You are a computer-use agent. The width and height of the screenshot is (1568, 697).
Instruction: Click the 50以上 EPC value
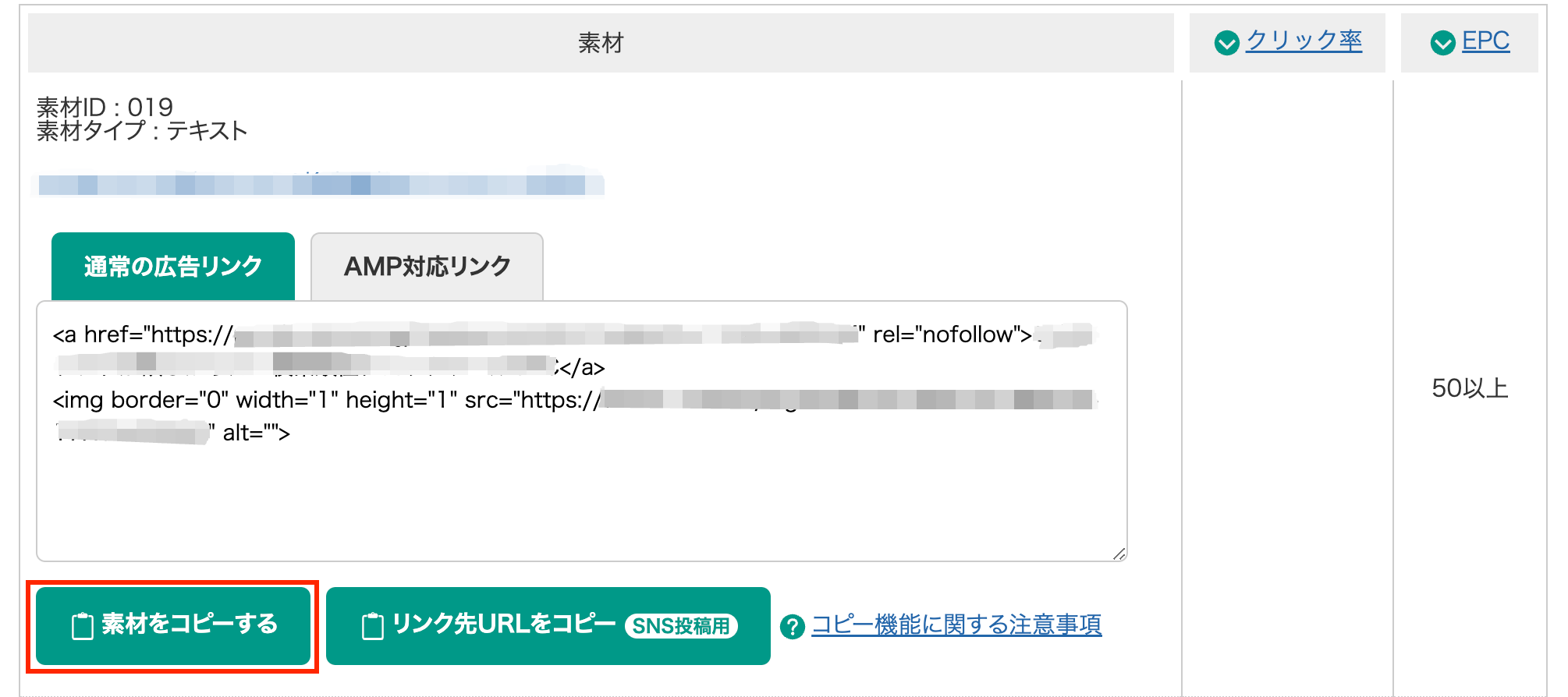pyautogui.click(x=1470, y=388)
